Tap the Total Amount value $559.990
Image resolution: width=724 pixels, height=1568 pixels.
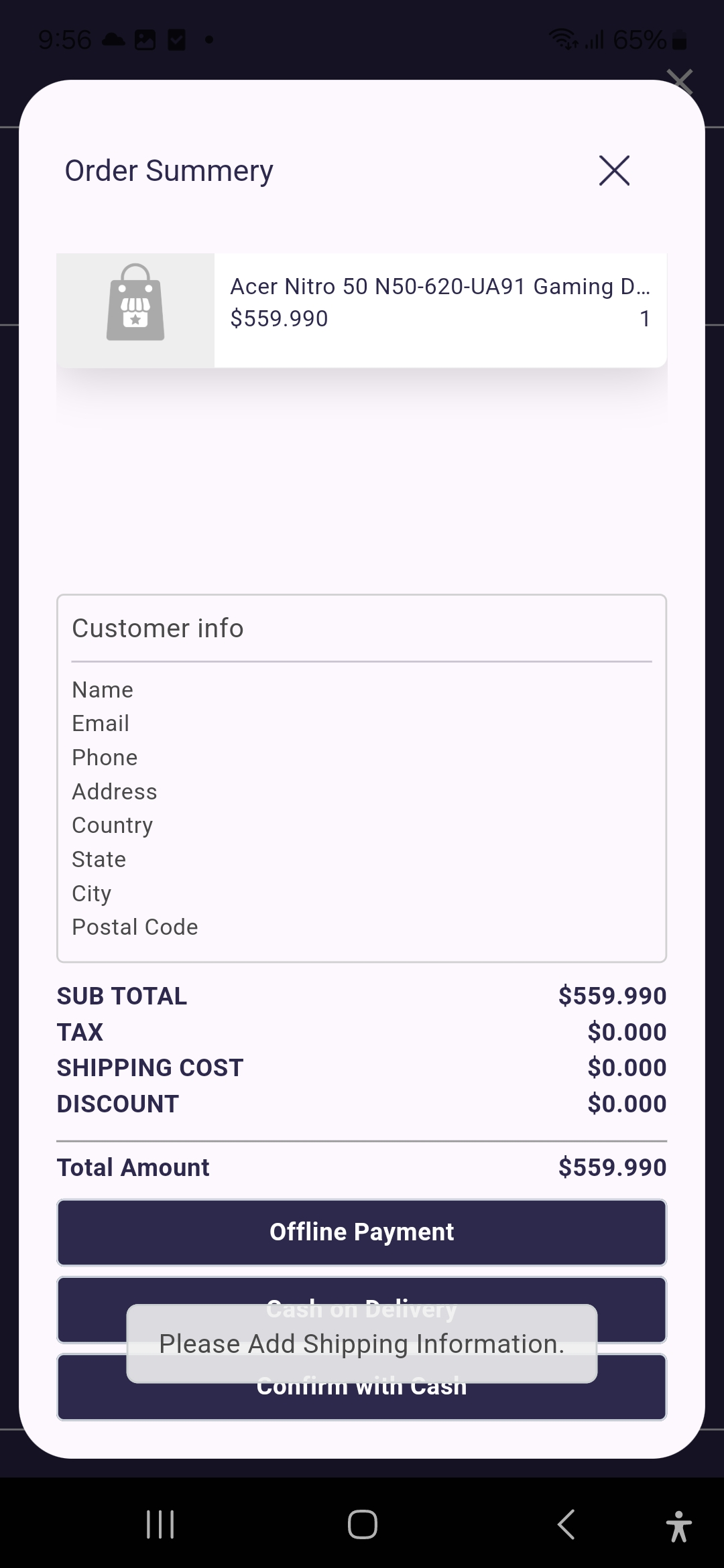coord(612,1167)
